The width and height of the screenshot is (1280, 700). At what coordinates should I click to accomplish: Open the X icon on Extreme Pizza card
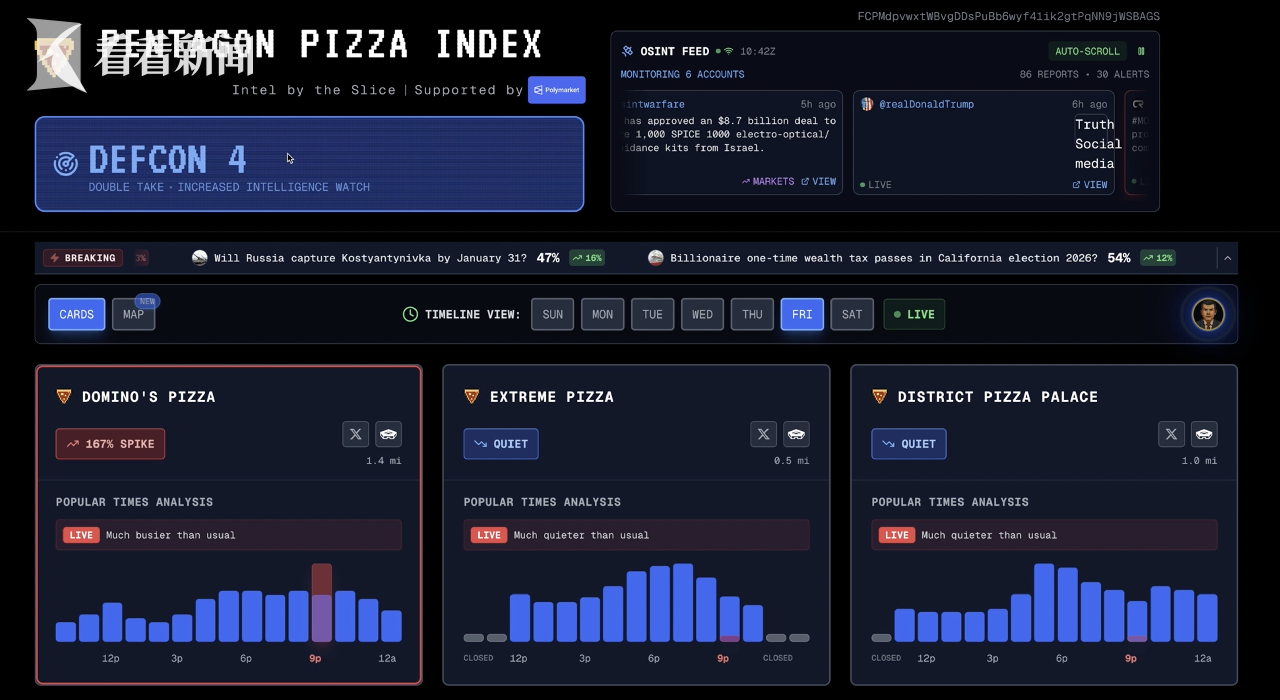[x=763, y=434]
